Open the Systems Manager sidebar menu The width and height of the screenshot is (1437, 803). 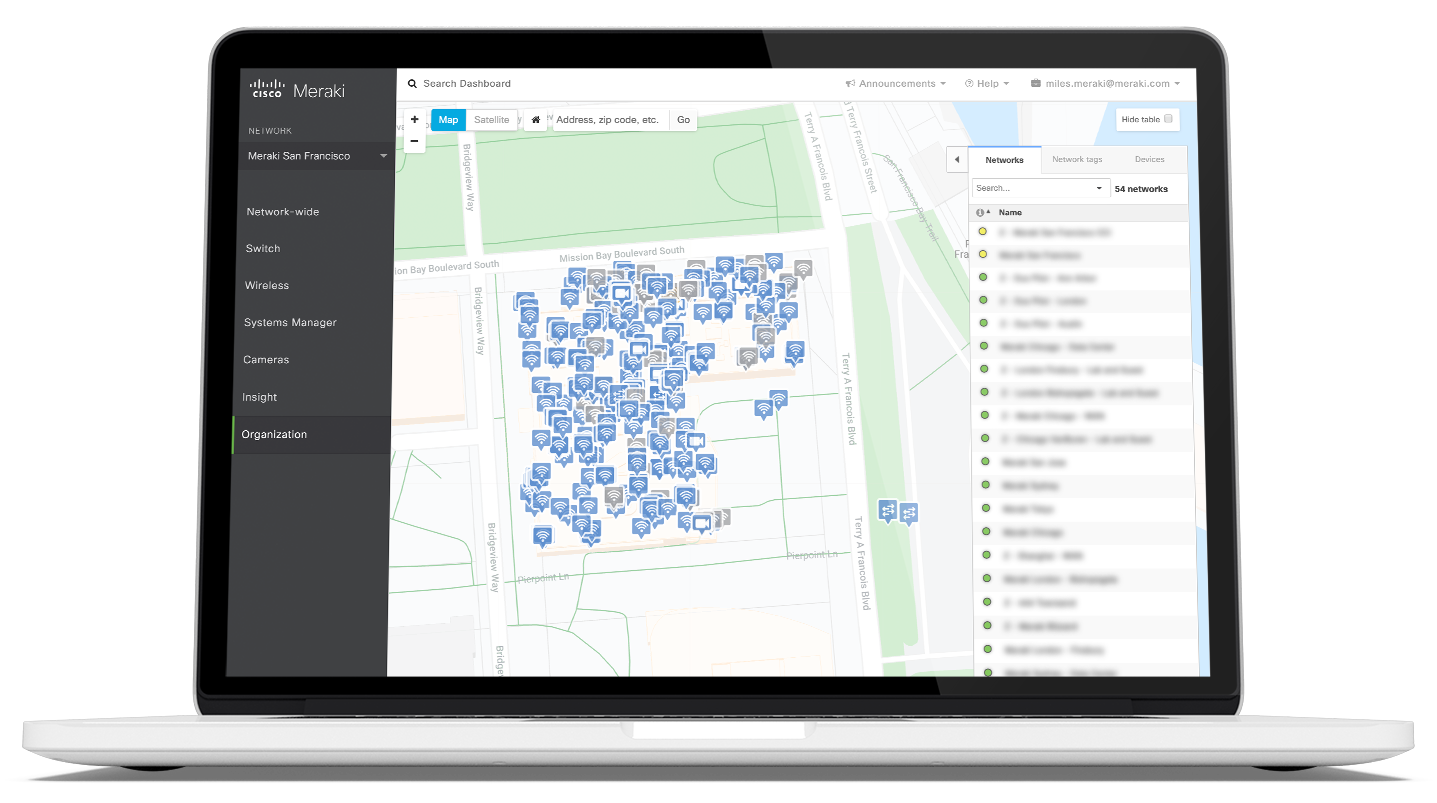click(290, 323)
